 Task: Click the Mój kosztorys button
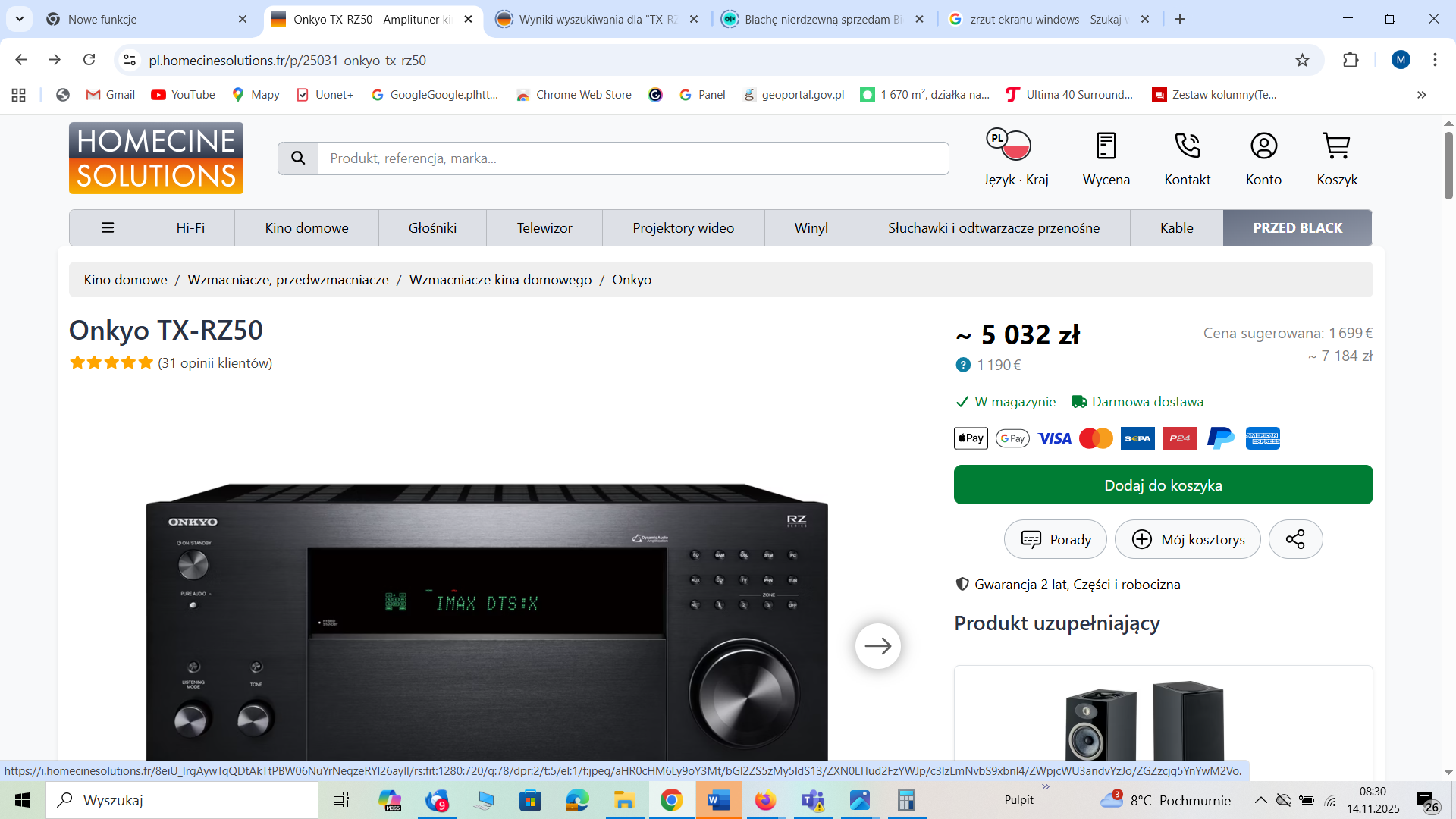(x=1188, y=539)
